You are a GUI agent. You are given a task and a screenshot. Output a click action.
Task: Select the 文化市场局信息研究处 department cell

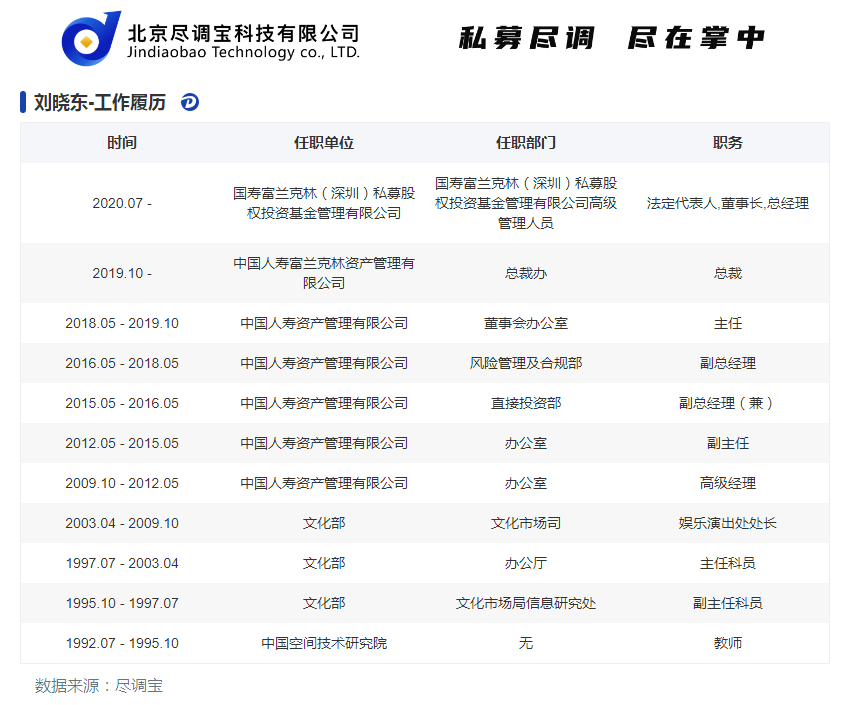tap(526, 603)
